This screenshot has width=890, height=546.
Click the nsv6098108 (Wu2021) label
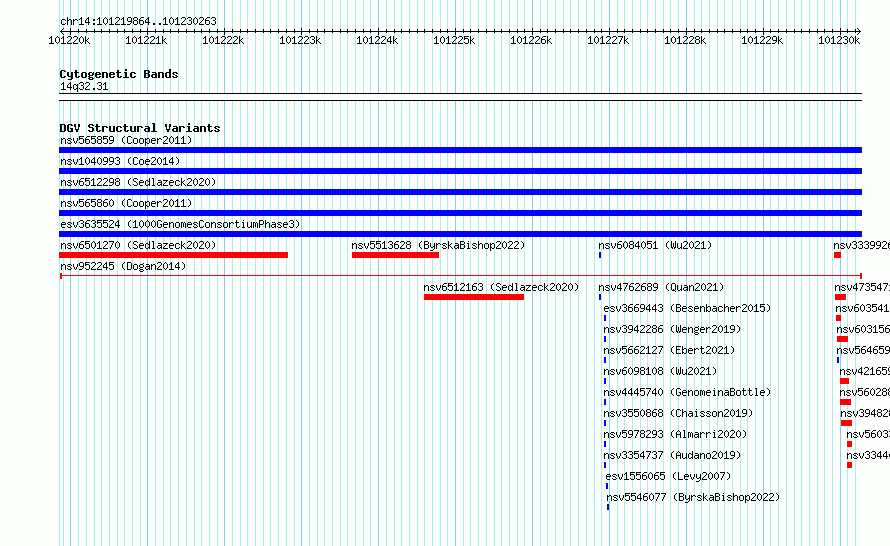pos(660,371)
